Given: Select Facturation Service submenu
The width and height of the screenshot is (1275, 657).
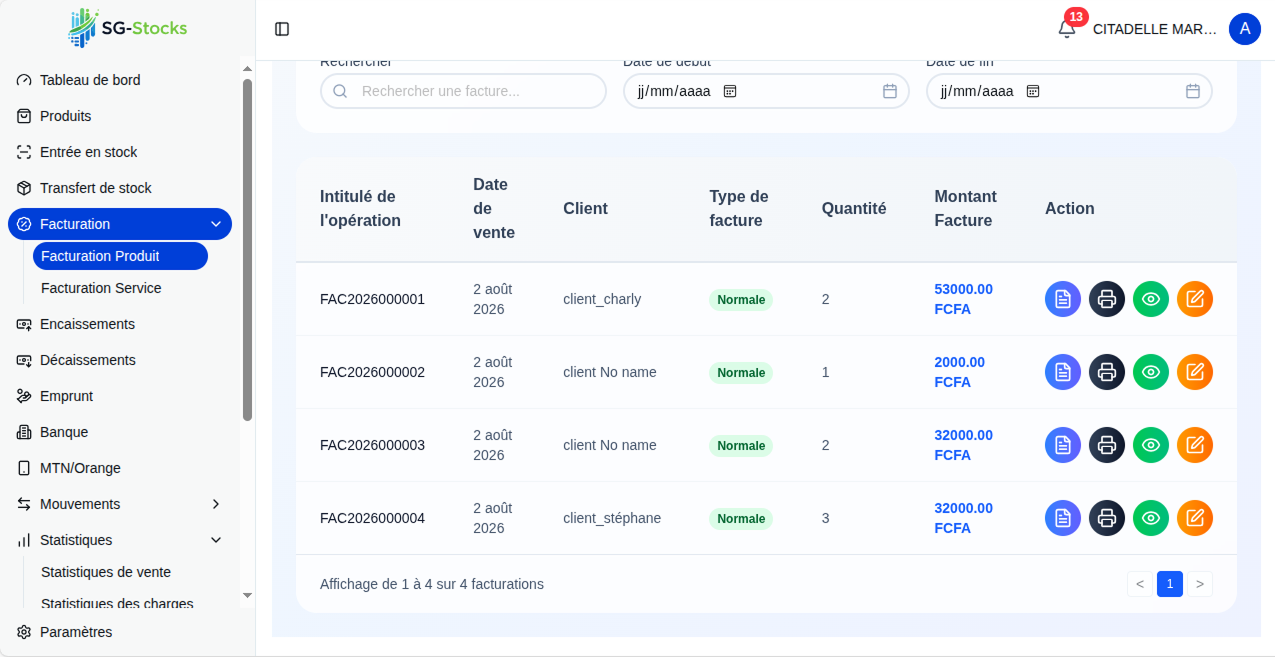Looking at the screenshot, I should [x=120, y=288].
